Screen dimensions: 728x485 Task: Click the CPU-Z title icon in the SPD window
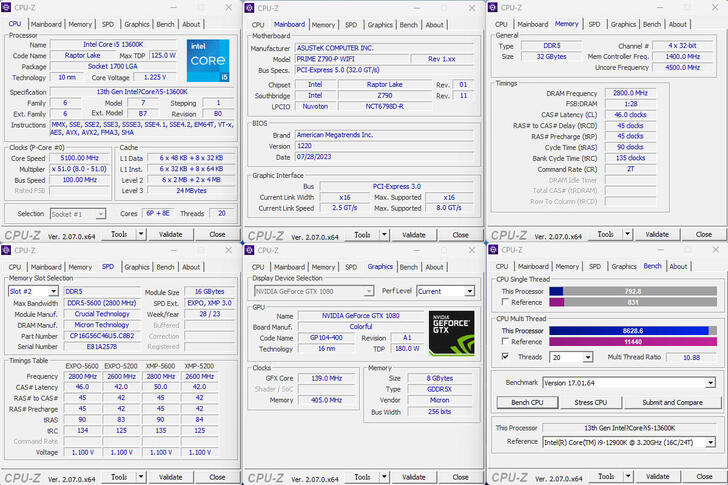click(x=7, y=250)
